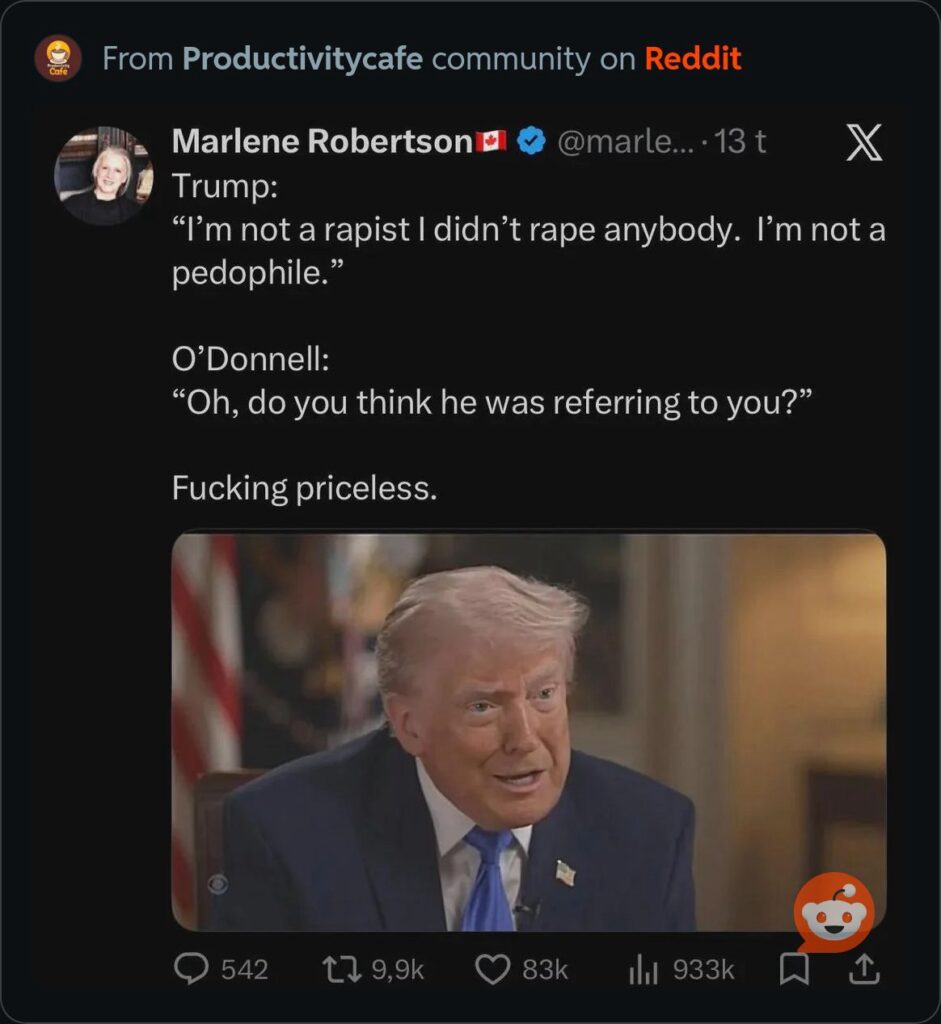Viewport: 941px width, 1024px height.
Task: Click the 542 replies count
Action: (x=244, y=969)
